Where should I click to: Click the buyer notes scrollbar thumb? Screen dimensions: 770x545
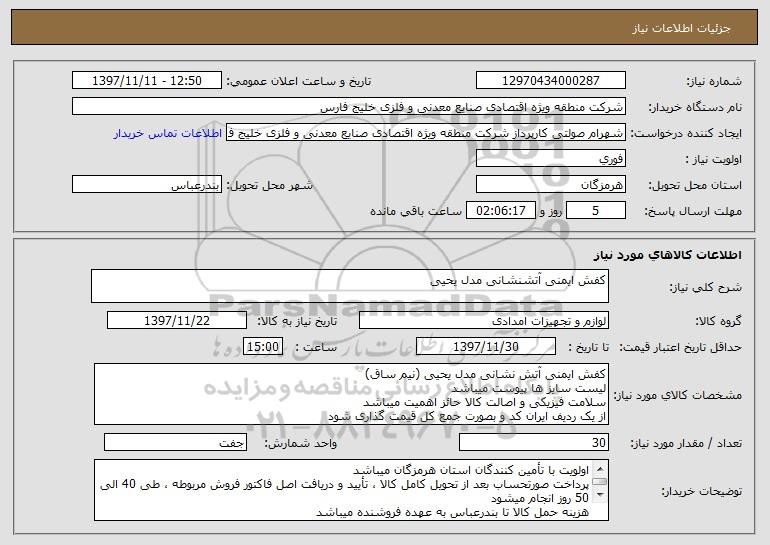pyautogui.click(x=600, y=482)
